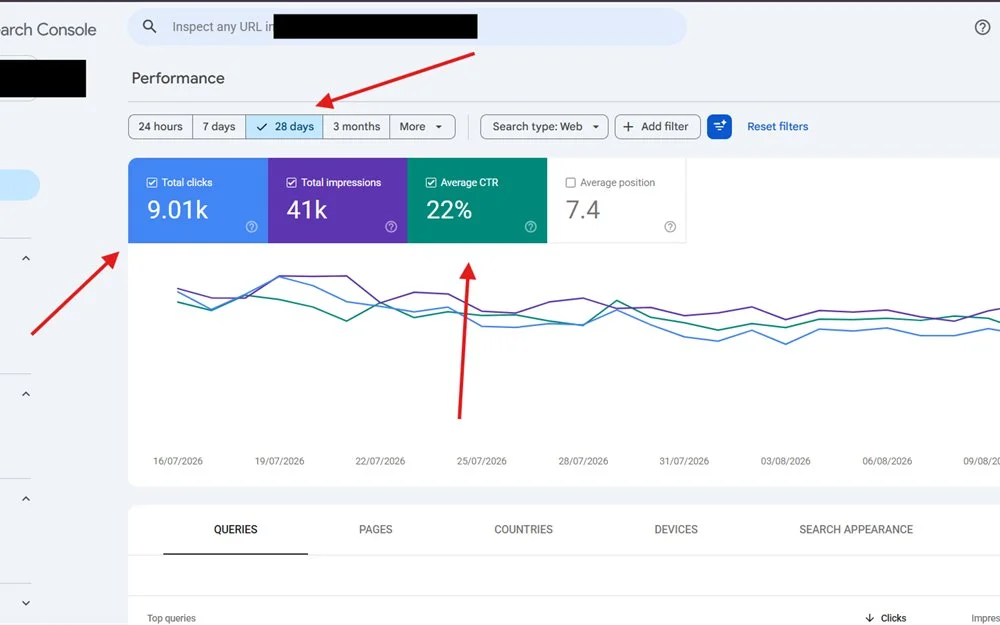Uncheck the Average CTR checkbox

pos(430,182)
